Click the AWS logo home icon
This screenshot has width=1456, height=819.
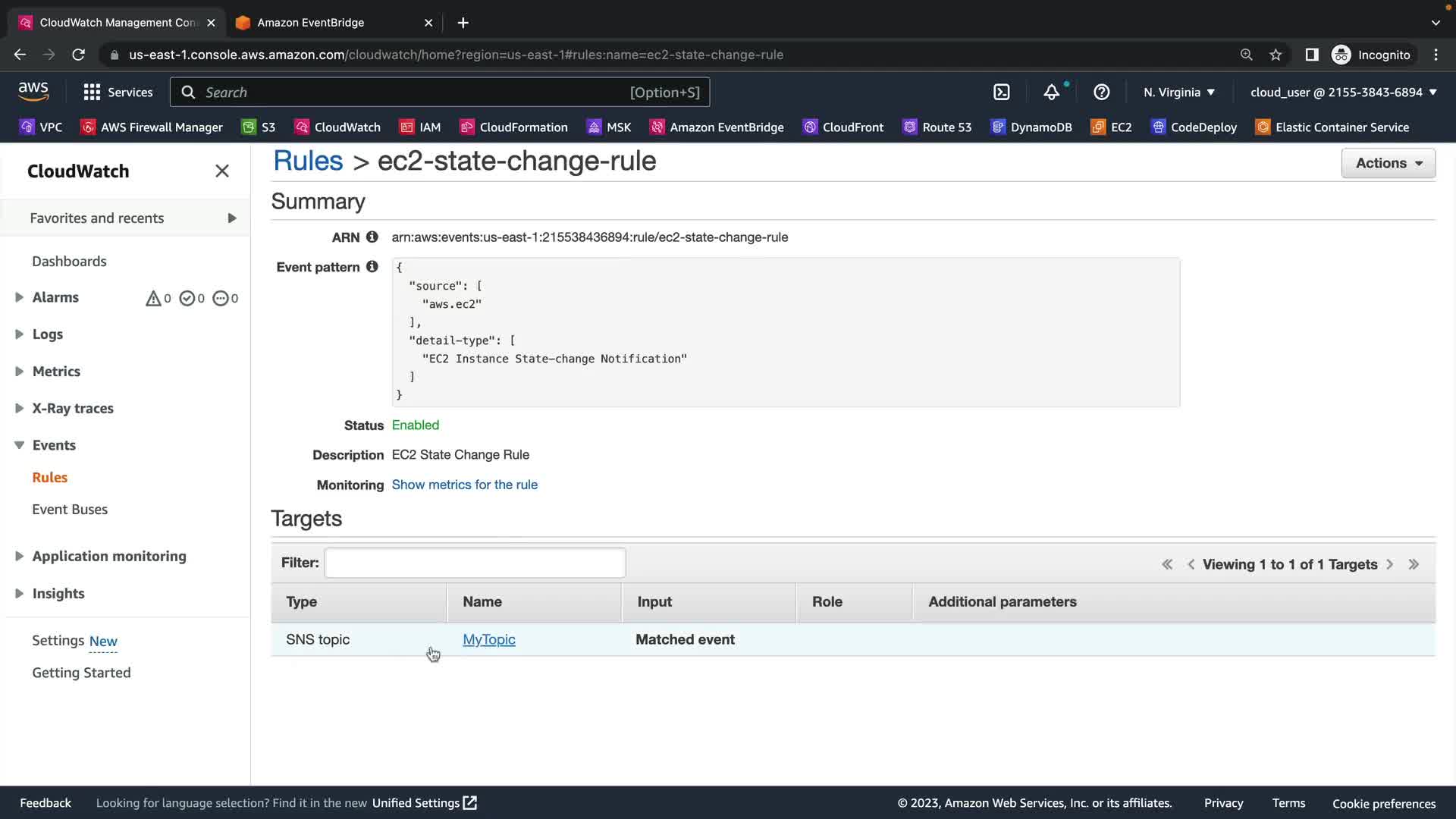point(33,92)
